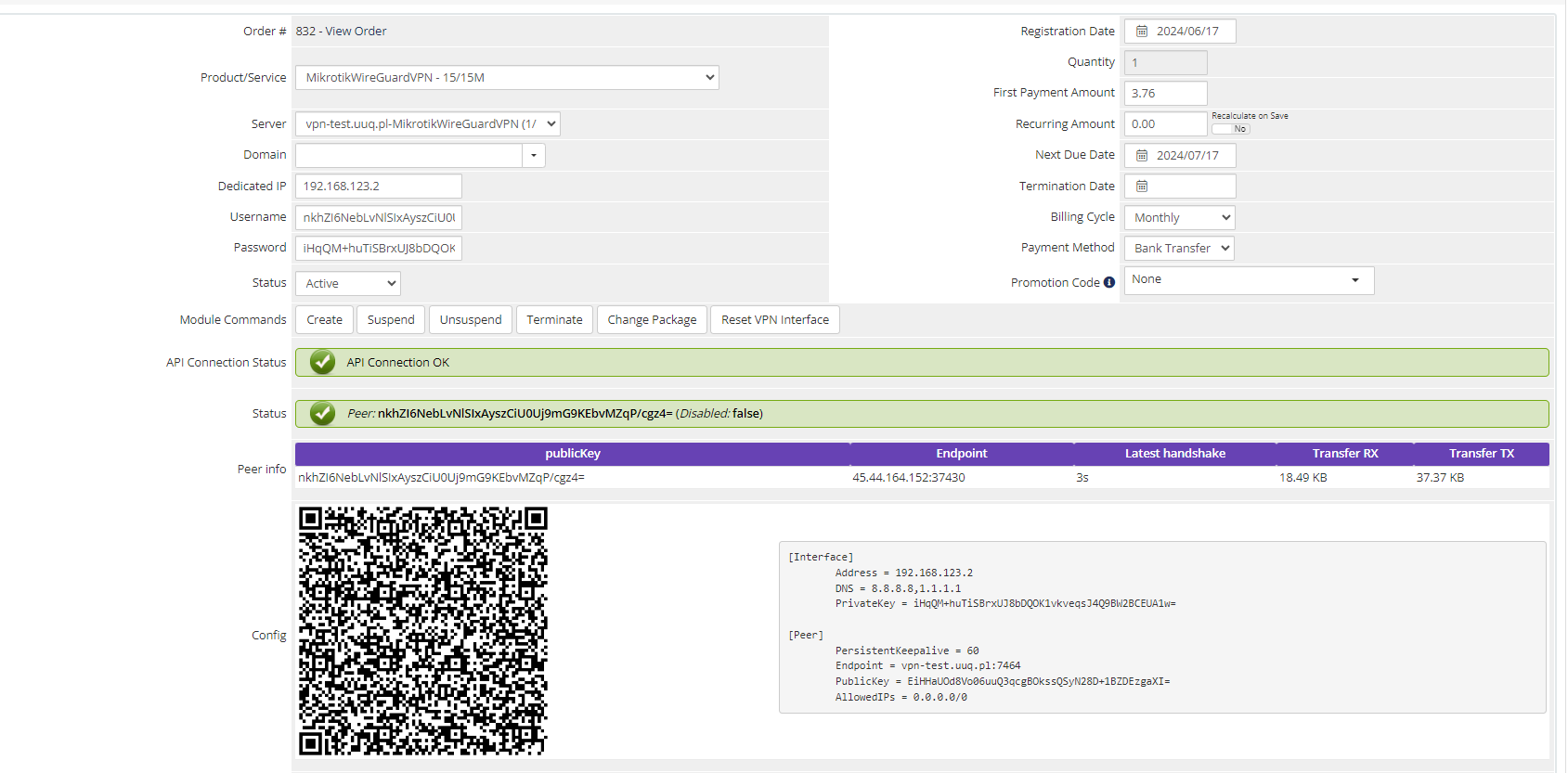This screenshot has width=1568, height=773.
Task: Click the Endpoint vpn-test.uuq.pl:7464 config line
Action: point(927,666)
